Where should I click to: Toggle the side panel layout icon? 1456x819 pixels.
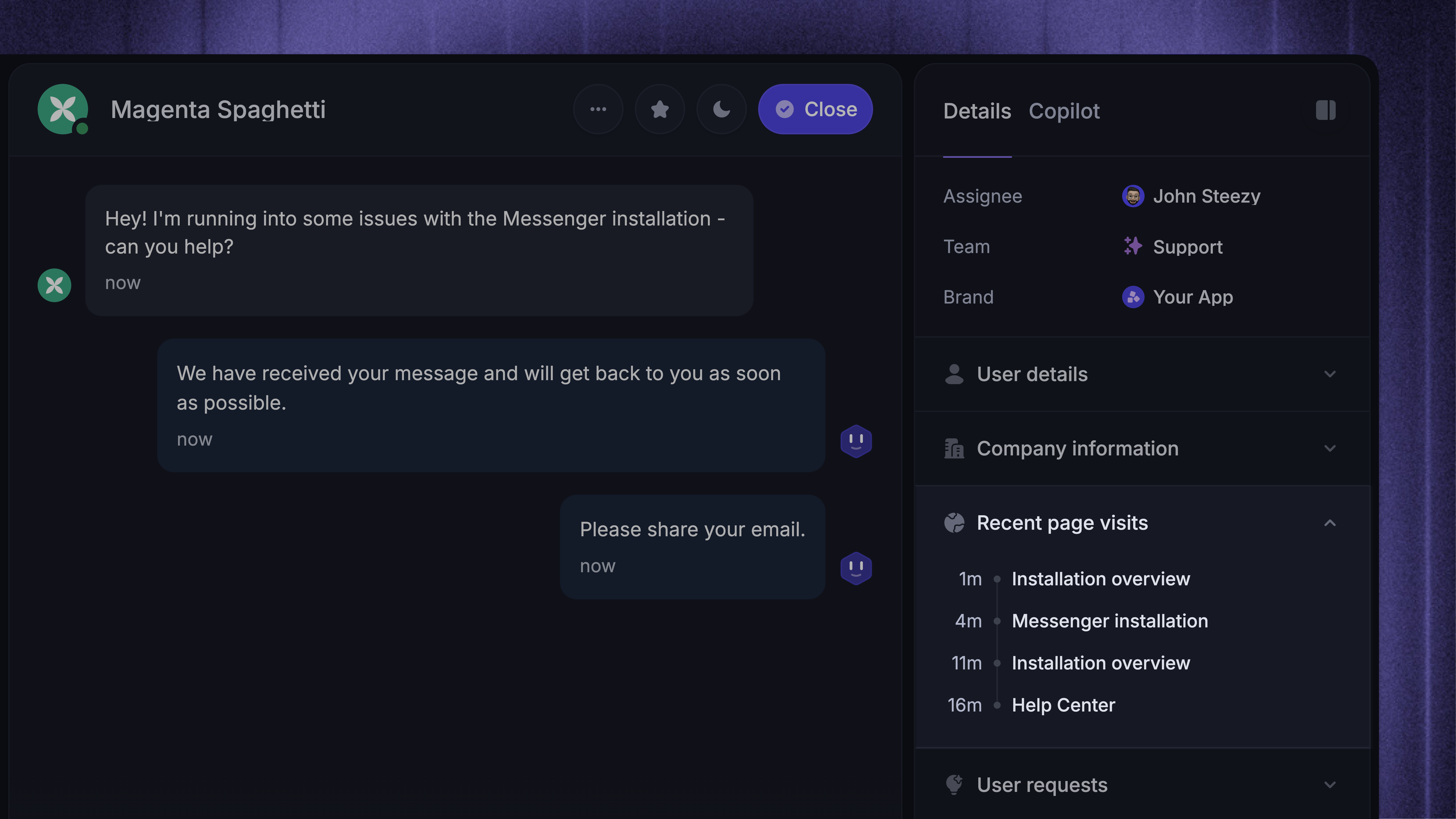tap(1325, 110)
